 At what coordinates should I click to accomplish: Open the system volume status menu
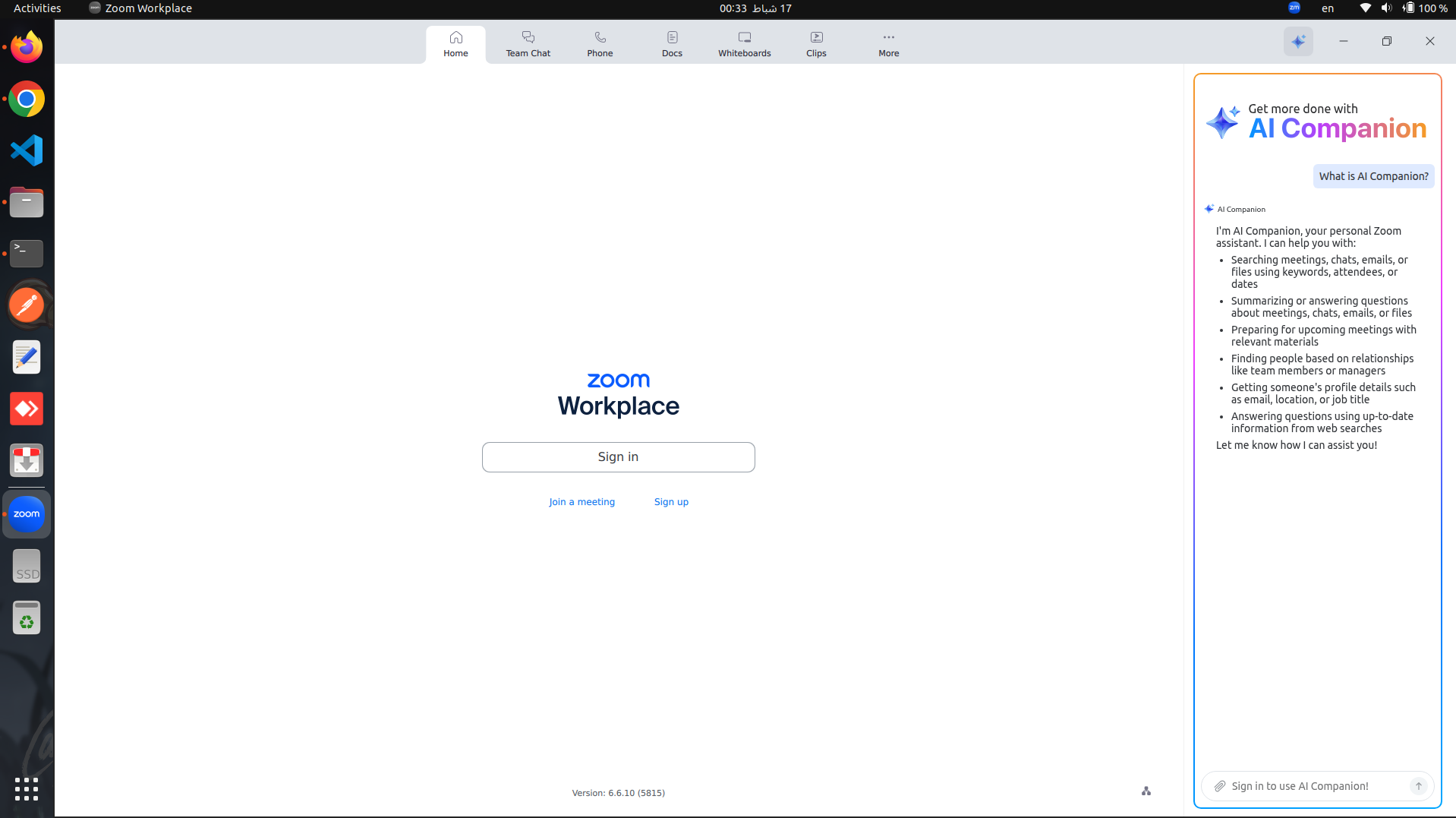1386,8
